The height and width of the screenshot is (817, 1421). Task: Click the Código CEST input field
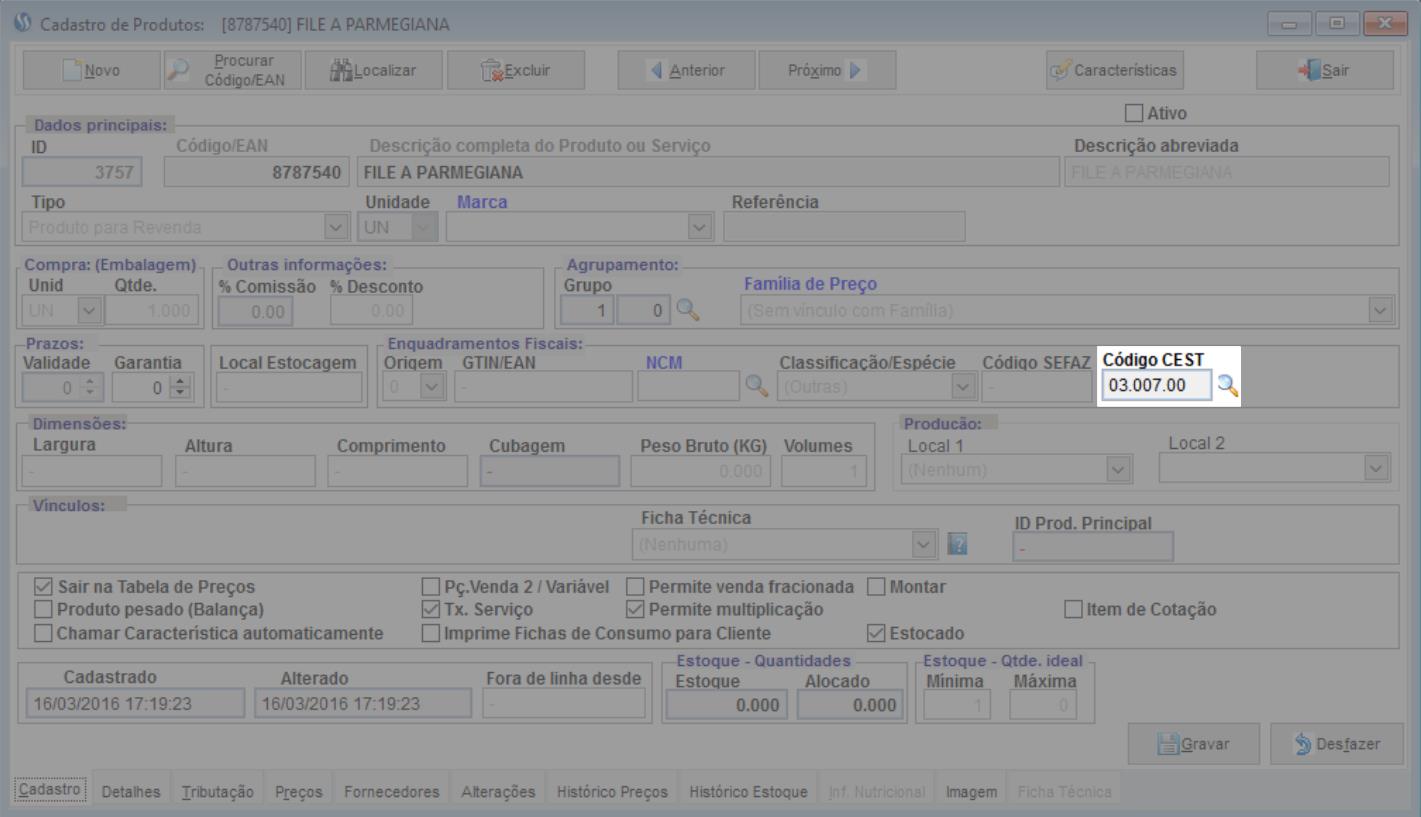[x=1157, y=386]
